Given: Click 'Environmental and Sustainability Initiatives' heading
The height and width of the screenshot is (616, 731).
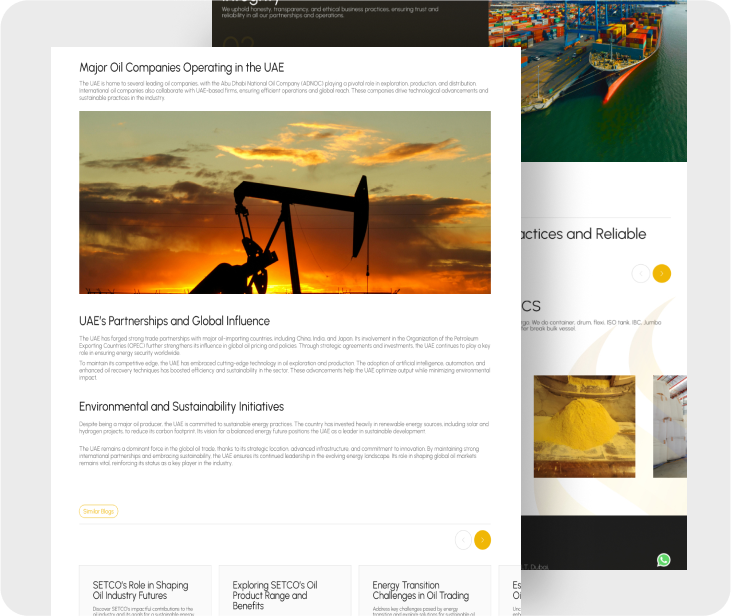Looking at the screenshot, I should (x=181, y=407).
